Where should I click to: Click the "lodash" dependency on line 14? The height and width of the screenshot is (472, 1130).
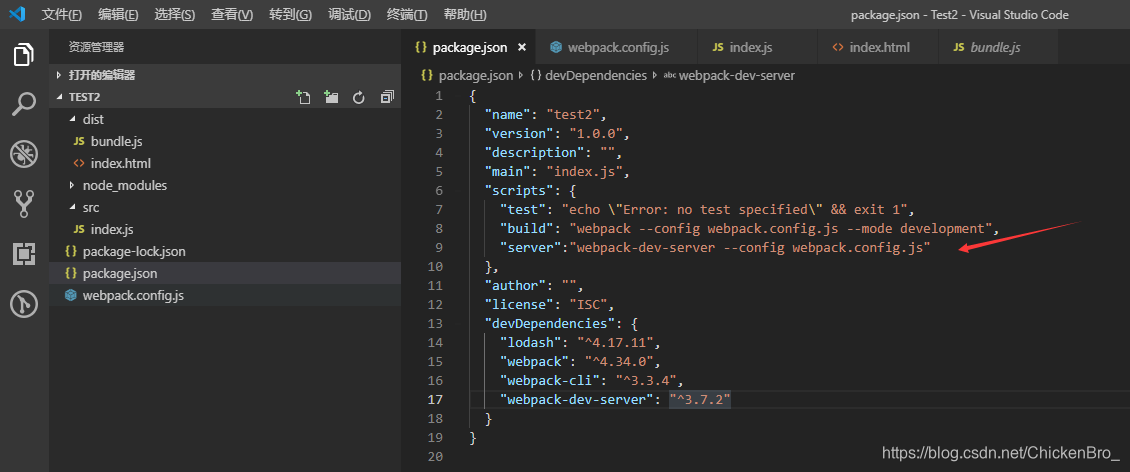pyautogui.click(x=531, y=342)
